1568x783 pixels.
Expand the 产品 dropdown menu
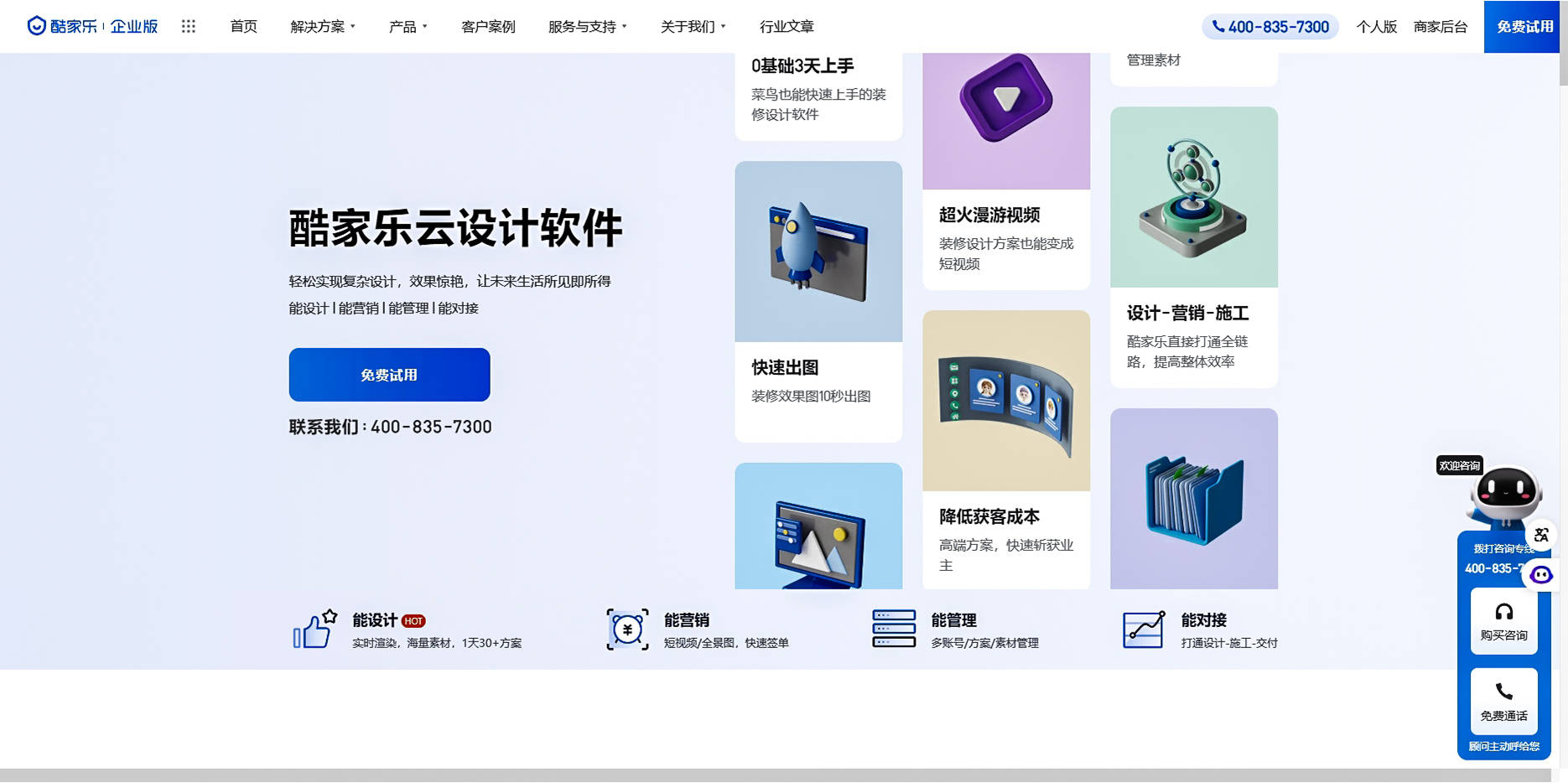(x=408, y=27)
